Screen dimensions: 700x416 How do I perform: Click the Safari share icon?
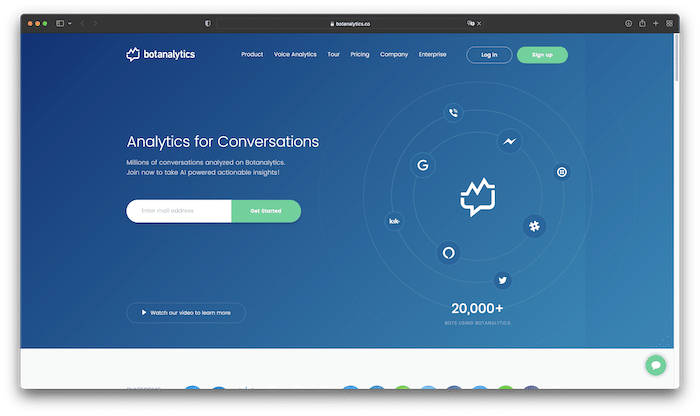click(x=642, y=23)
